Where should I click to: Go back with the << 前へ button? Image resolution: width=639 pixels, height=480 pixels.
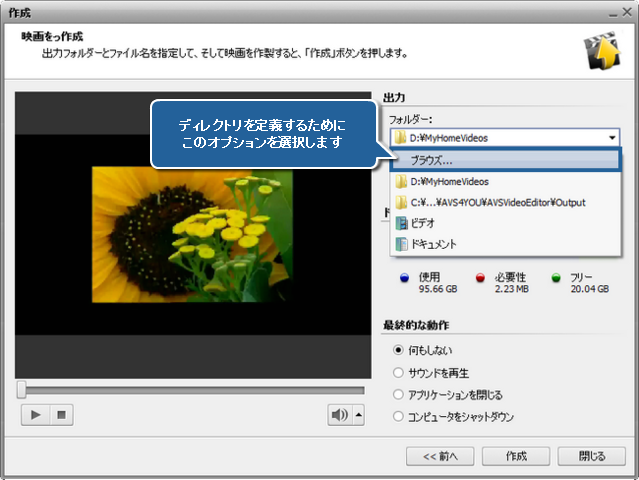point(440,456)
